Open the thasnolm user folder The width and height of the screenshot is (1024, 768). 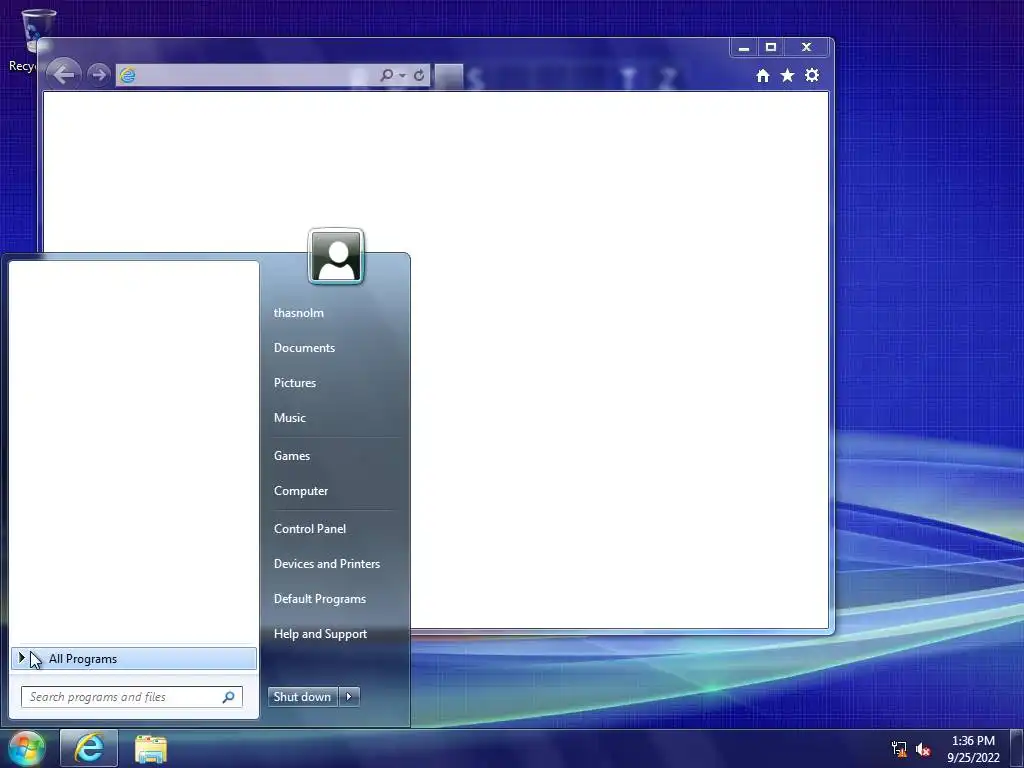point(298,313)
